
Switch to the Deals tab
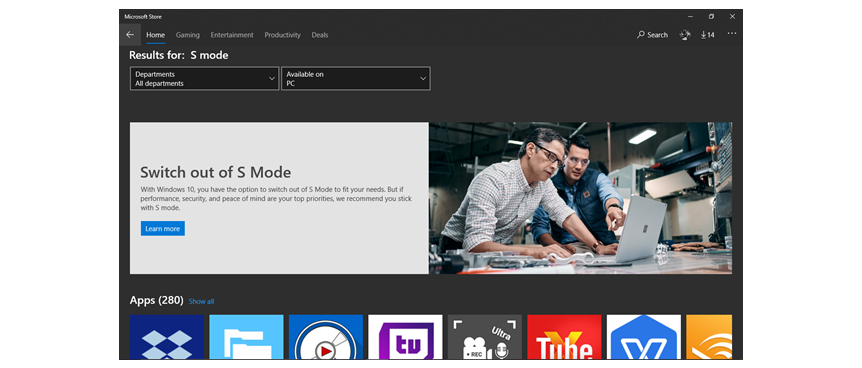coord(320,35)
